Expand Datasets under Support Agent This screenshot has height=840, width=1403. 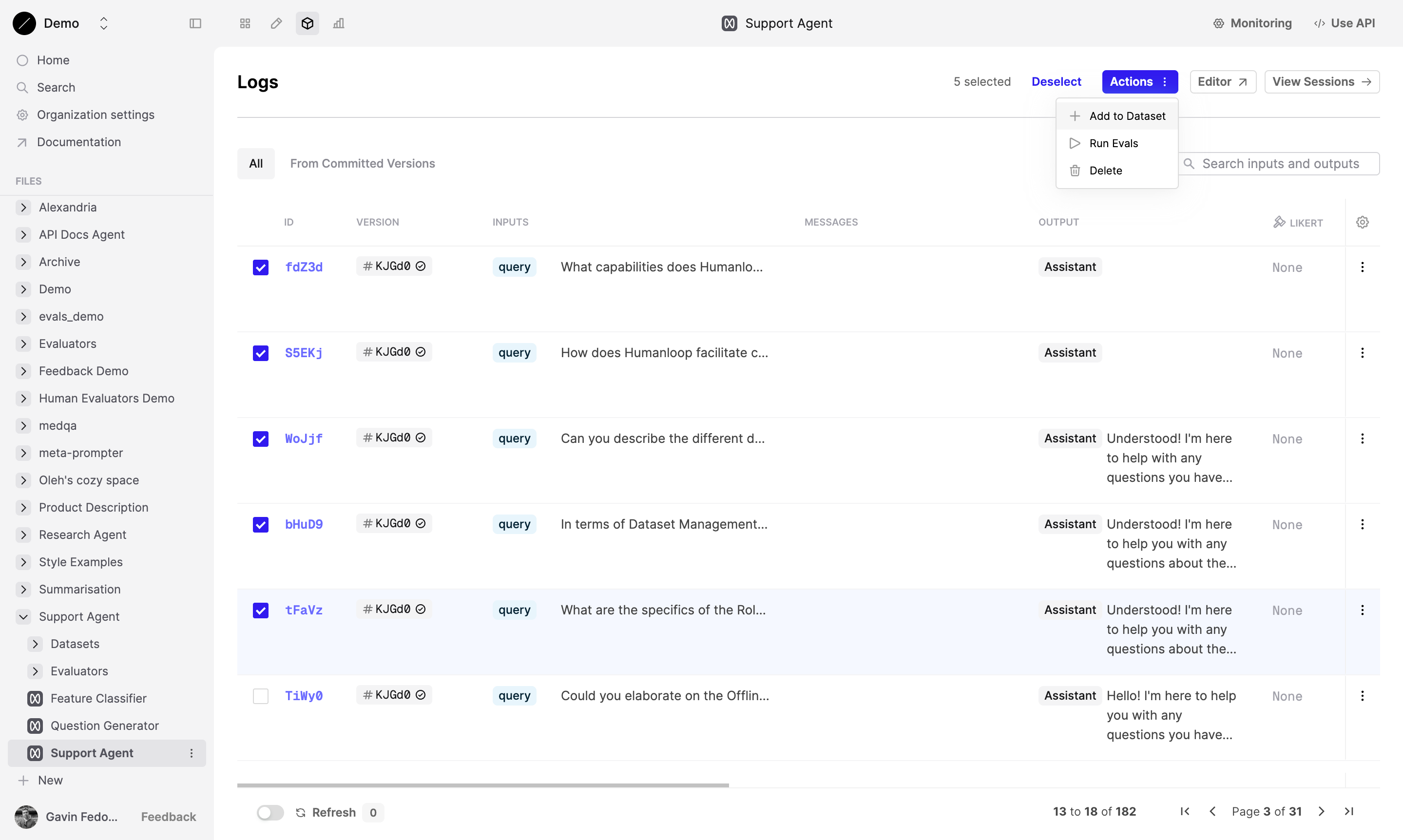pos(36,644)
